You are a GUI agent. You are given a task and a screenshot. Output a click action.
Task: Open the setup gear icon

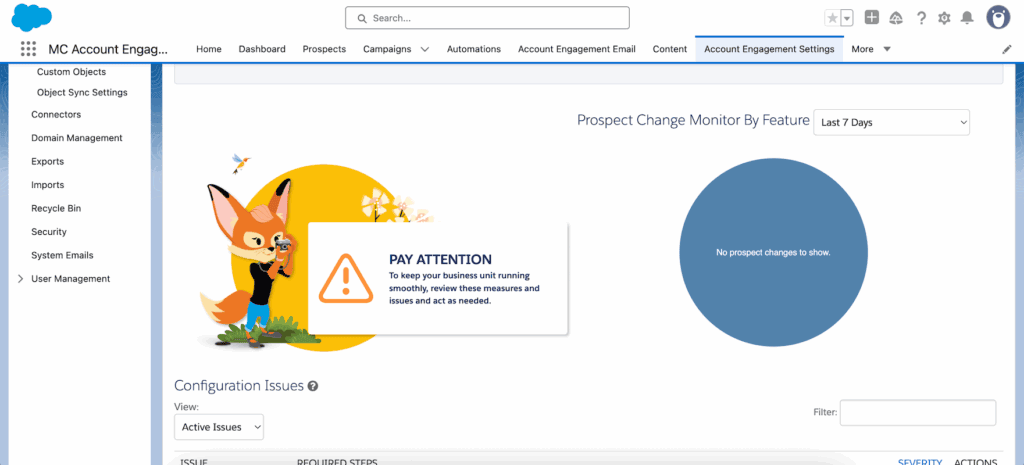pyautogui.click(x=944, y=18)
